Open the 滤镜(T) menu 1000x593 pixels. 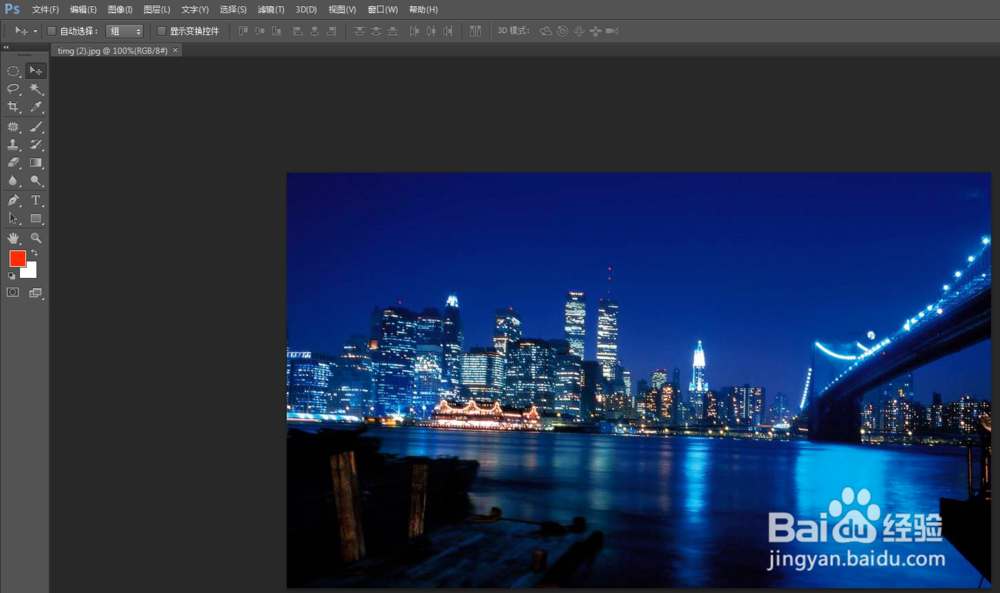(x=271, y=10)
